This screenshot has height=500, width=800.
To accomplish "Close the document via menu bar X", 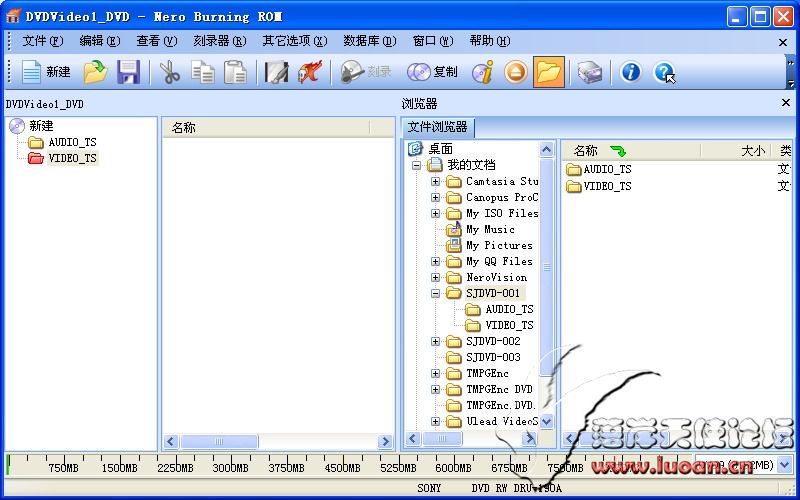I will click(783, 42).
